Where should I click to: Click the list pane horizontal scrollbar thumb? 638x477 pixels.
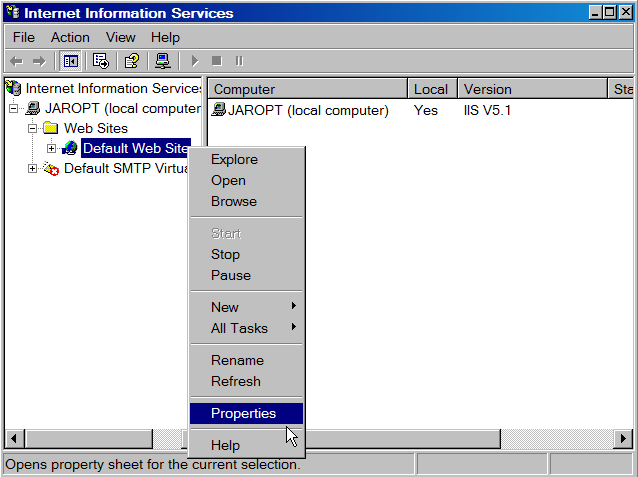(x=403, y=439)
